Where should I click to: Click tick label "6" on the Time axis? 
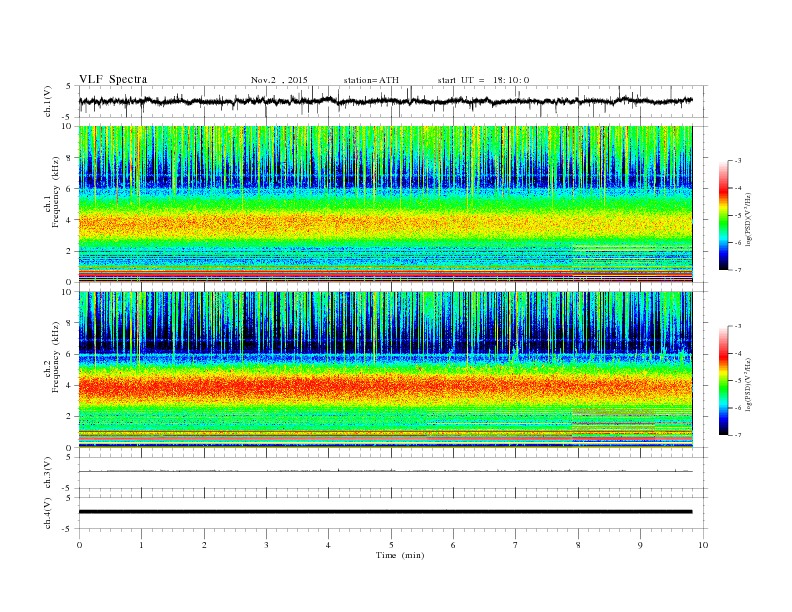tap(453, 545)
